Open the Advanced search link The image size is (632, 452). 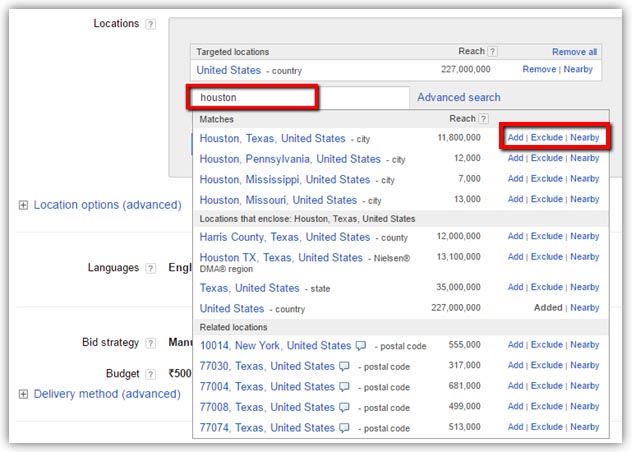pyautogui.click(x=459, y=97)
